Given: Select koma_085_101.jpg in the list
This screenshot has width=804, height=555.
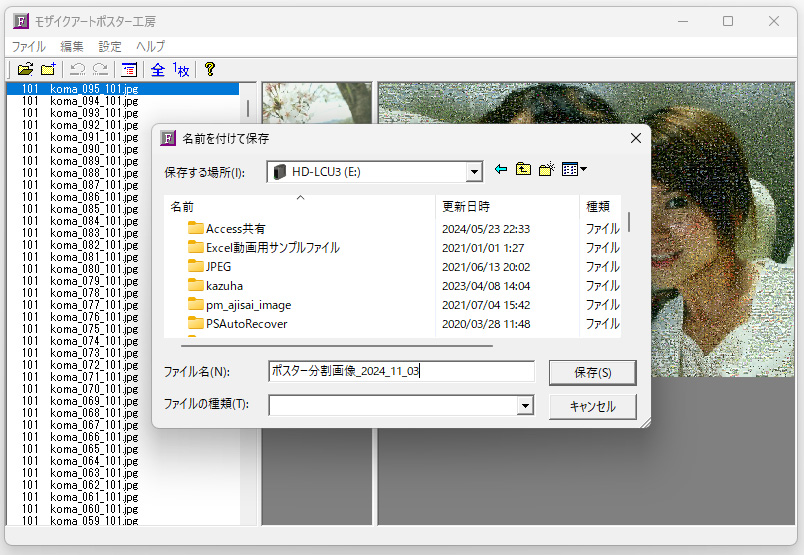Looking at the screenshot, I should click(x=123, y=209).
